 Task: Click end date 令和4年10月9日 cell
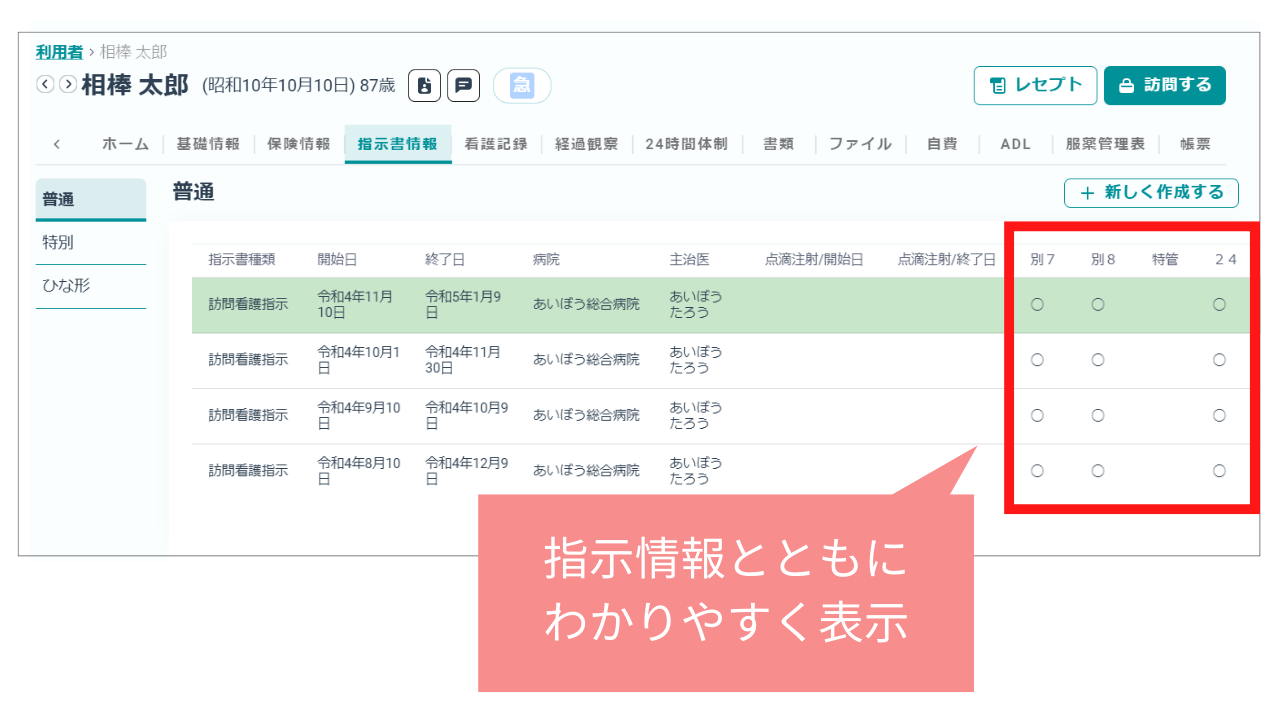pos(467,416)
